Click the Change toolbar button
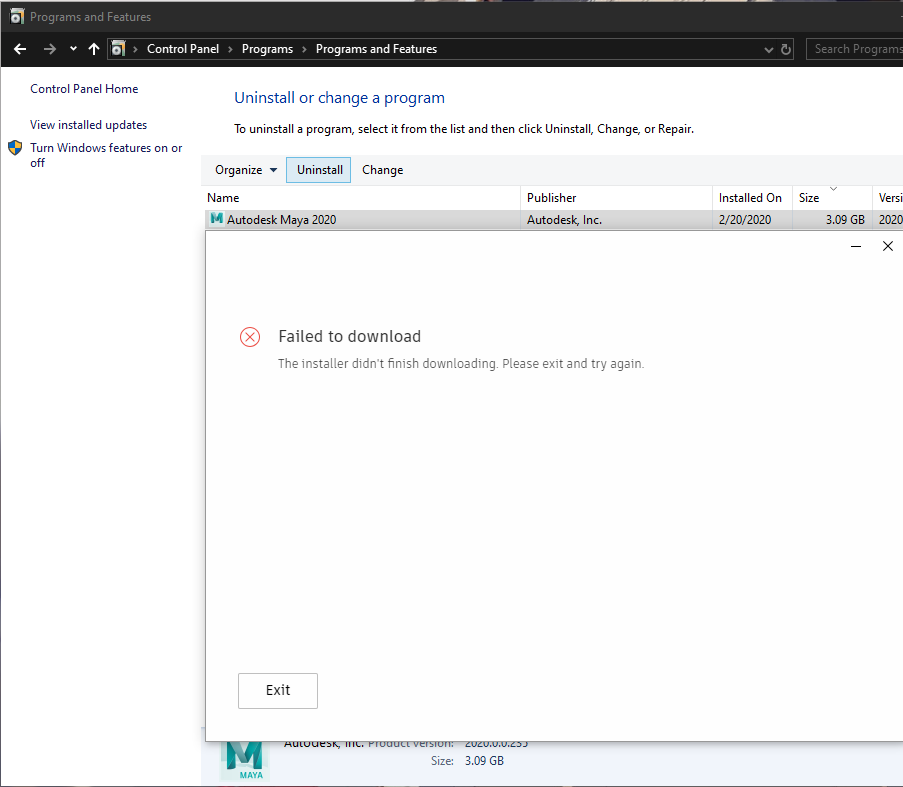The height and width of the screenshot is (787, 903). click(x=382, y=170)
